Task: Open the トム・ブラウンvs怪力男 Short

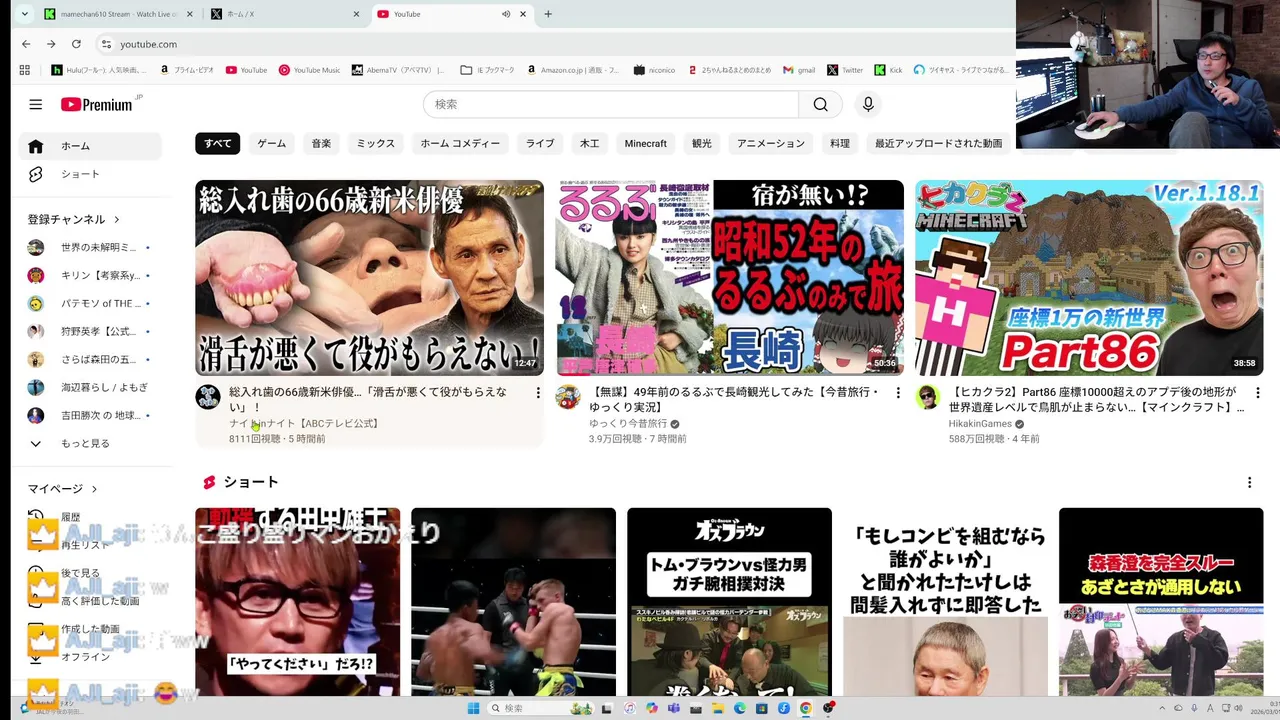Action: (729, 602)
